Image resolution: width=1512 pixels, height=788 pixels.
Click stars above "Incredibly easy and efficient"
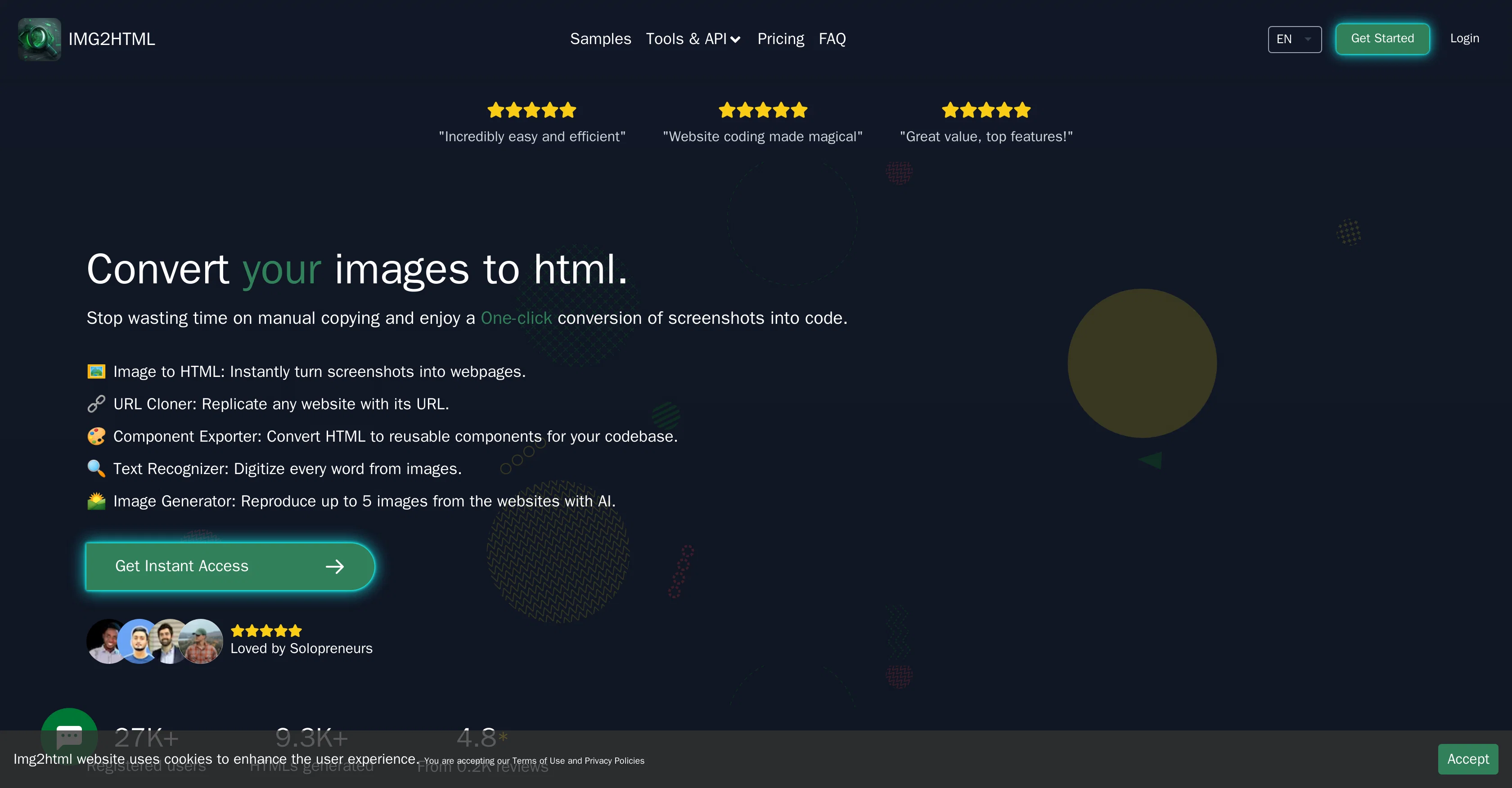pyautogui.click(x=532, y=110)
